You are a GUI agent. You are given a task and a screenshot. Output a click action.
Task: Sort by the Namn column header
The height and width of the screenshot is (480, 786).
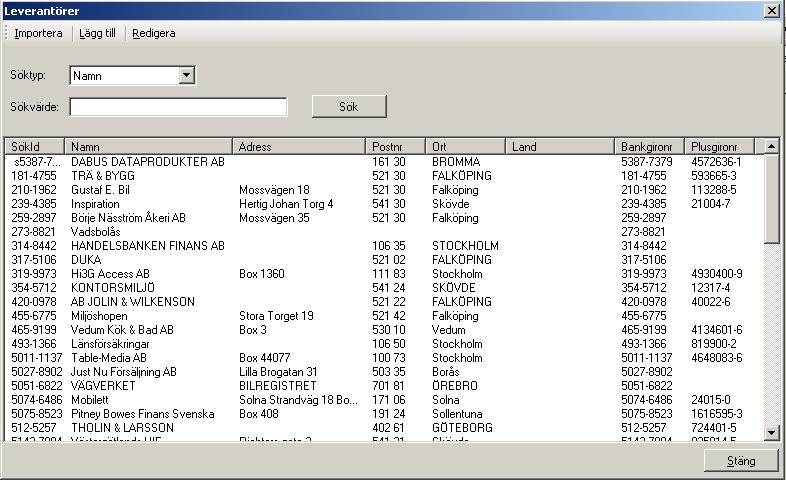(148, 146)
